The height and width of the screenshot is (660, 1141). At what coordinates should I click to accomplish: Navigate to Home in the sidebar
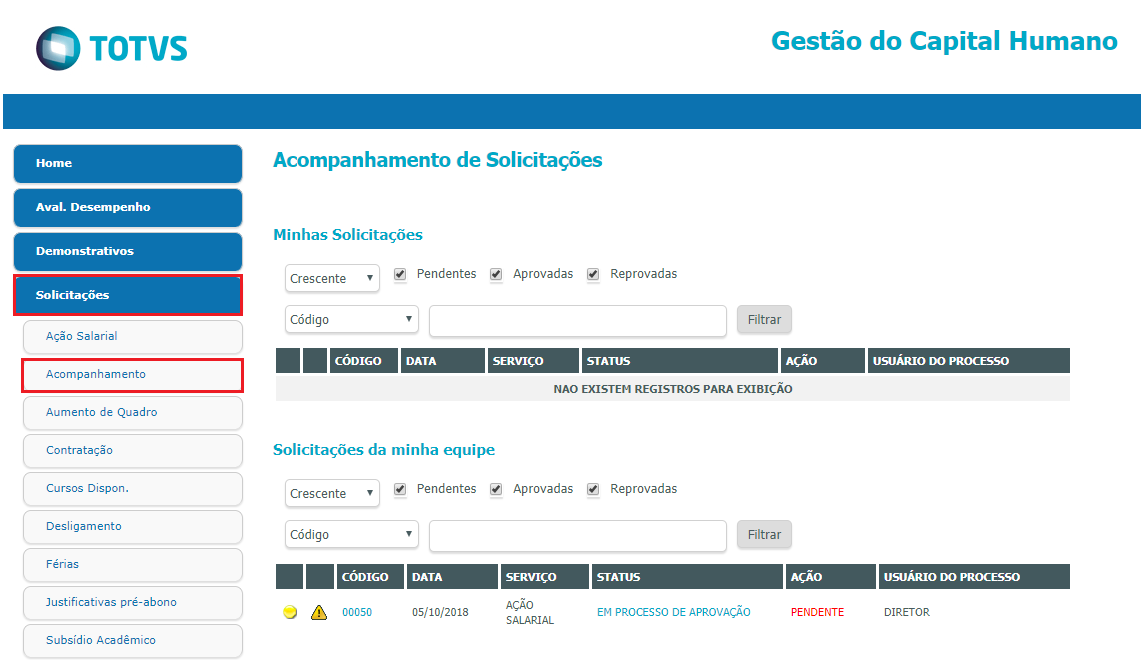[127, 163]
